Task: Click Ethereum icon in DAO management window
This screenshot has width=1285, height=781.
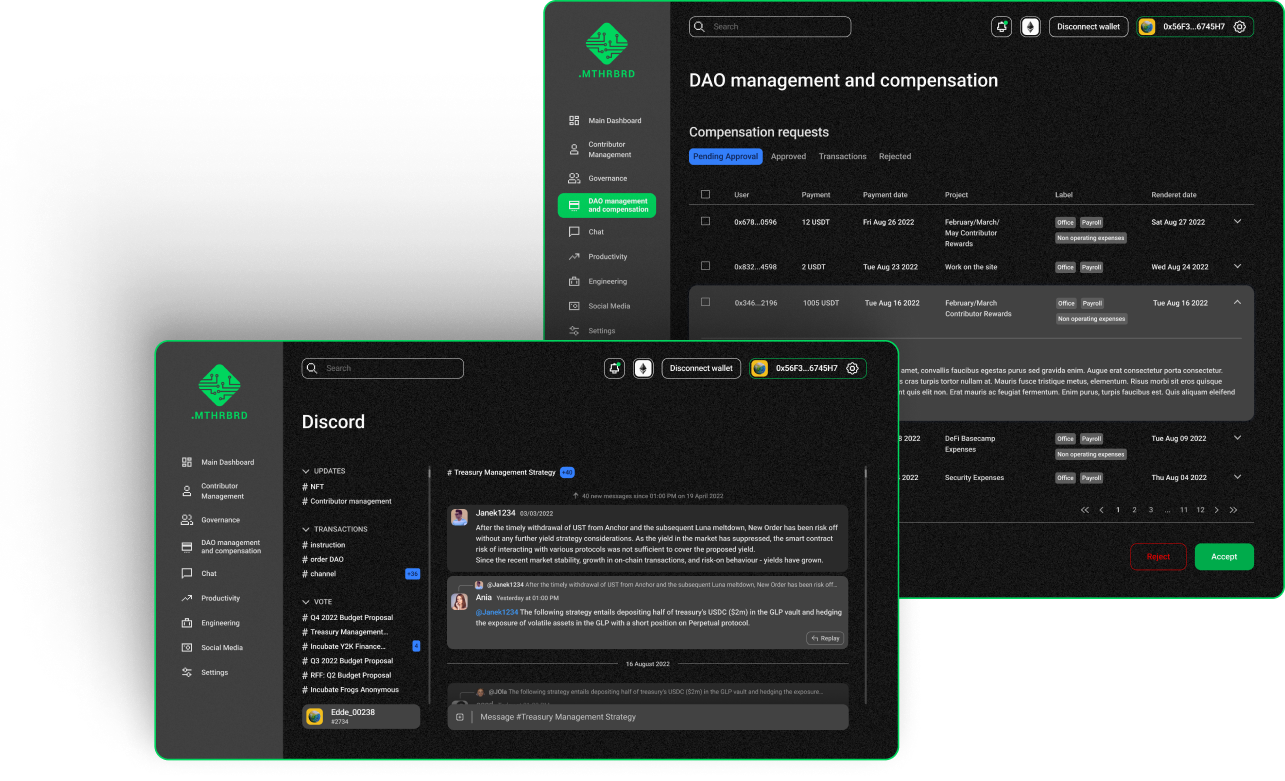Action: [1030, 27]
